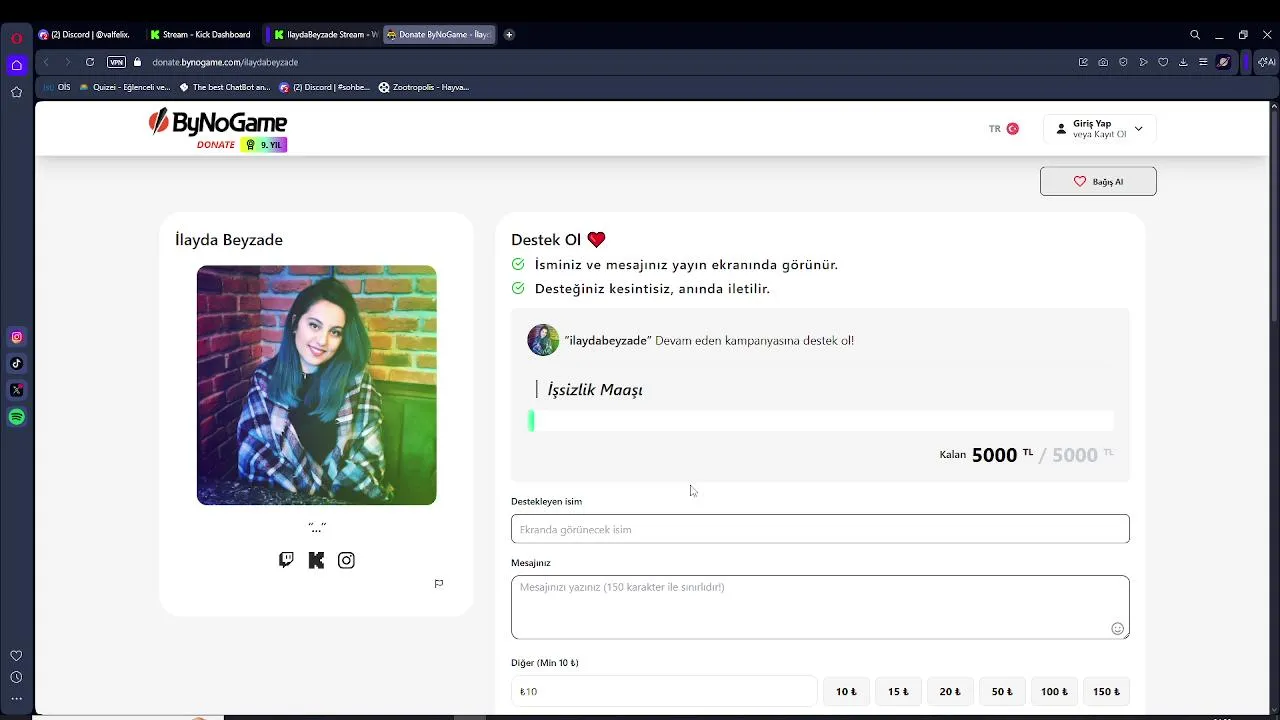Select the 150 ₺ amount
Viewport: 1280px width, 720px height.
click(x=1106, y=691)
